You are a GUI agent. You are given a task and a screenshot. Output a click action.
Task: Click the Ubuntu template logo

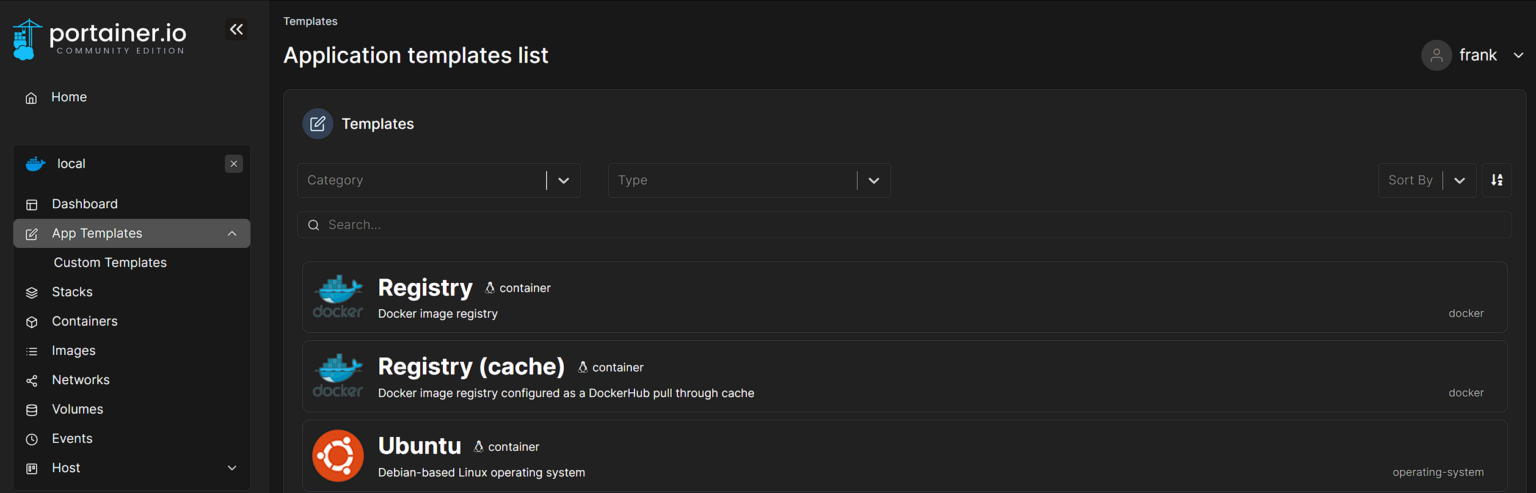point(337,456)
